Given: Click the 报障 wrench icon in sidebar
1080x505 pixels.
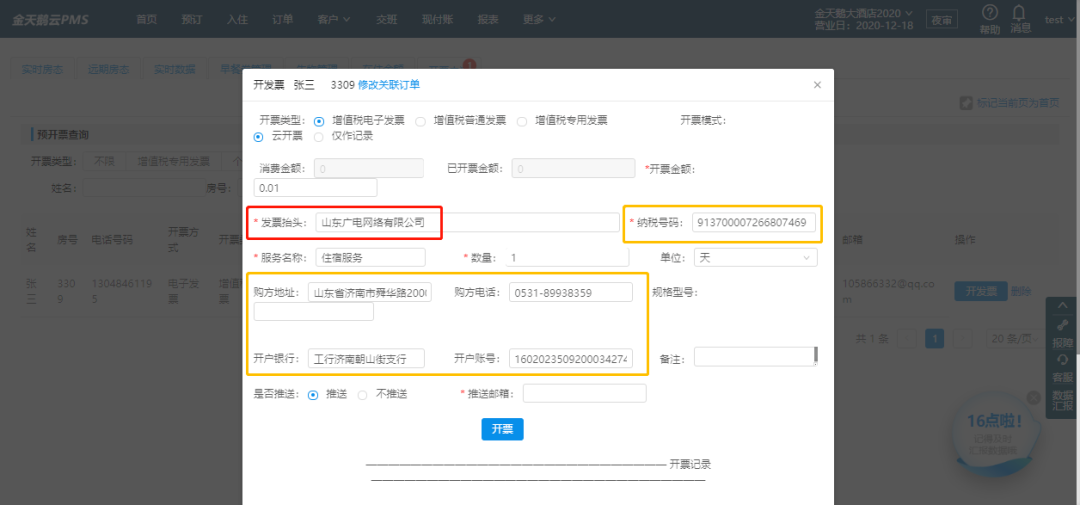Looking at the screenshot, I should point(1062,327).
